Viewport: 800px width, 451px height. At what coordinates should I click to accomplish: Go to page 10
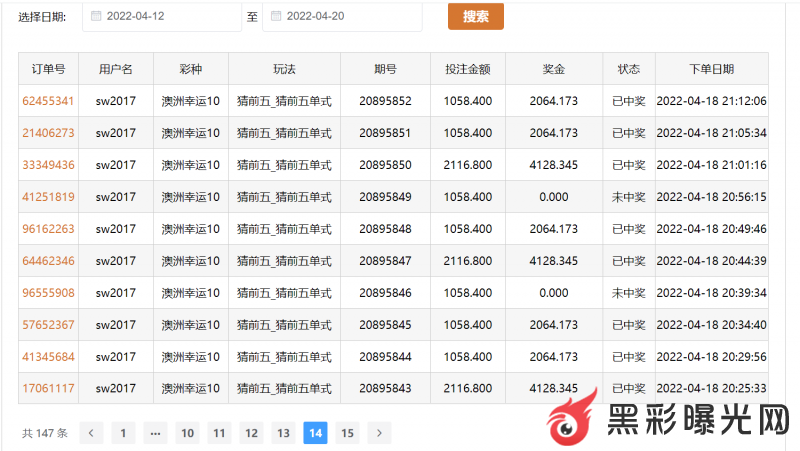coord(187,433)
